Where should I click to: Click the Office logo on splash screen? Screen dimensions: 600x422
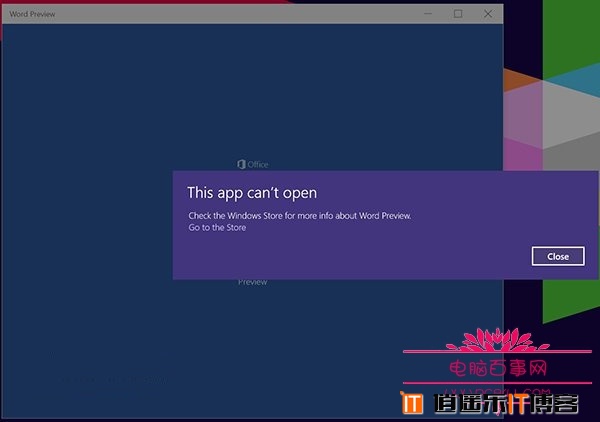pos(253,164)
